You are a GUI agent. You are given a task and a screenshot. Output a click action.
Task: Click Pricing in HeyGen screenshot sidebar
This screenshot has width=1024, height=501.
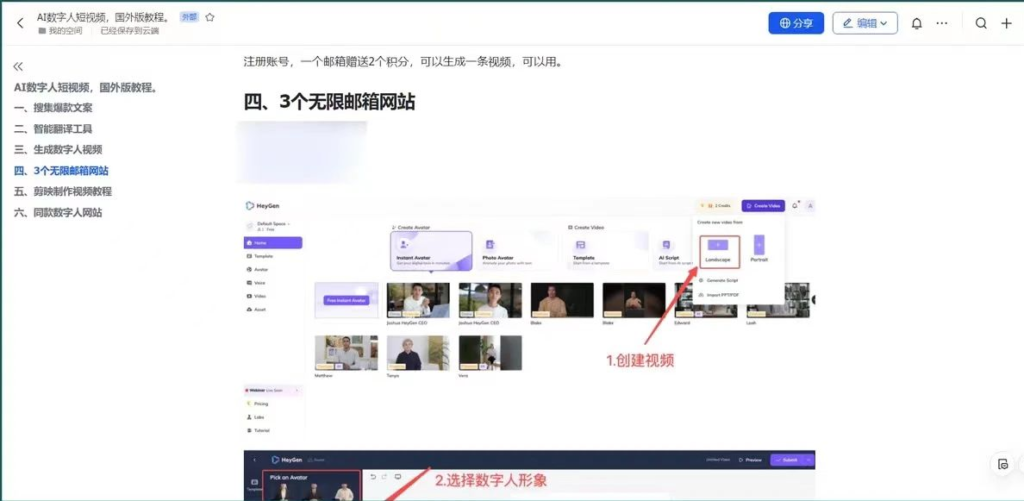tap(257, 404)
